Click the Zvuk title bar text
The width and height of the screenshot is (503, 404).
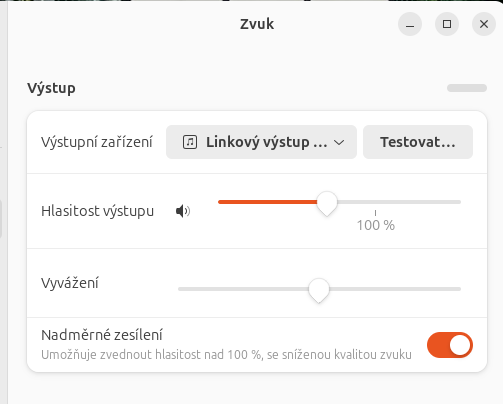coord(257,24)
